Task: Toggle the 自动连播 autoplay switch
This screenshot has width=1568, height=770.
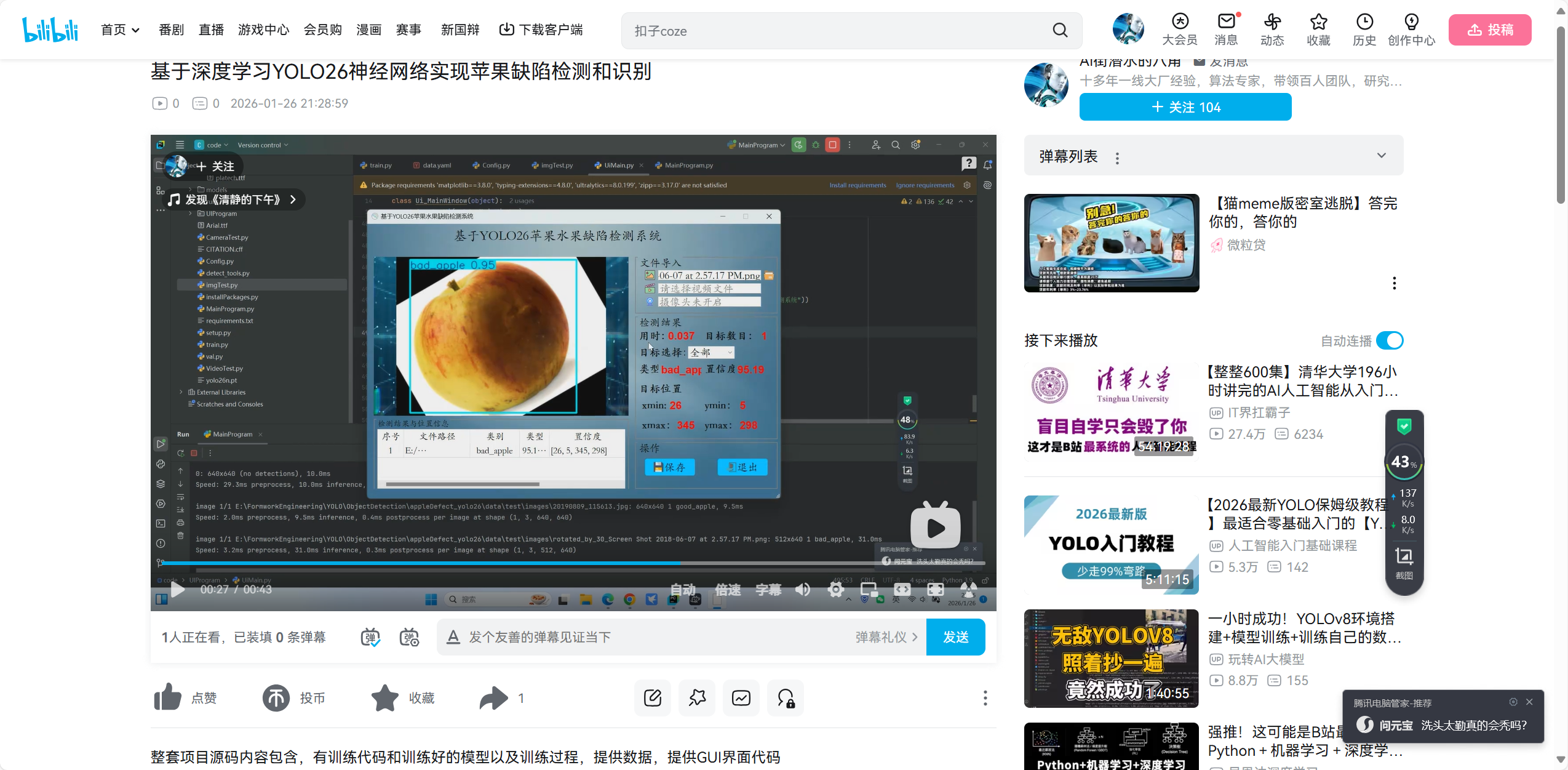Action: [x=1390, y=340]
